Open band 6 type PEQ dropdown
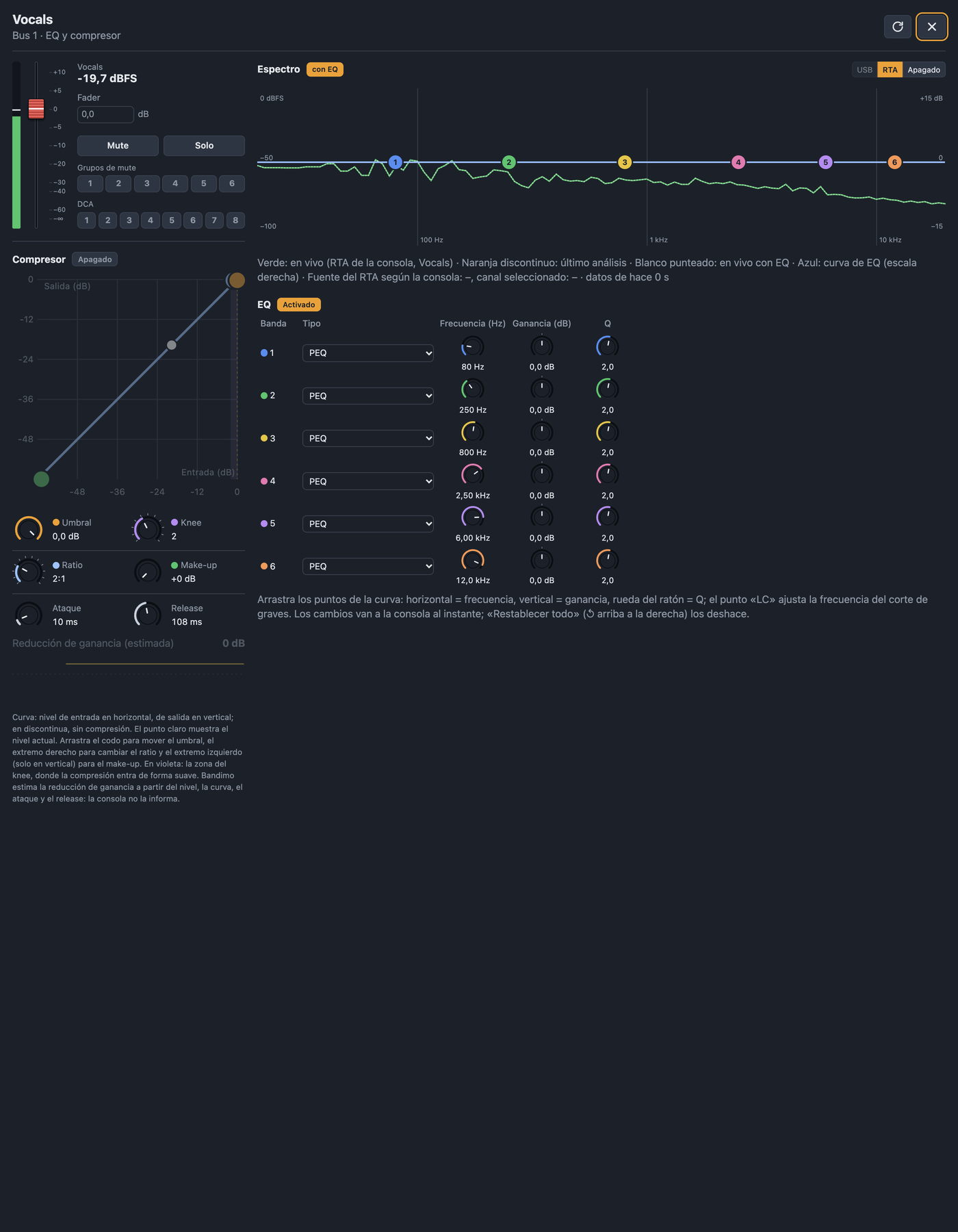 (x=368, y=566)
